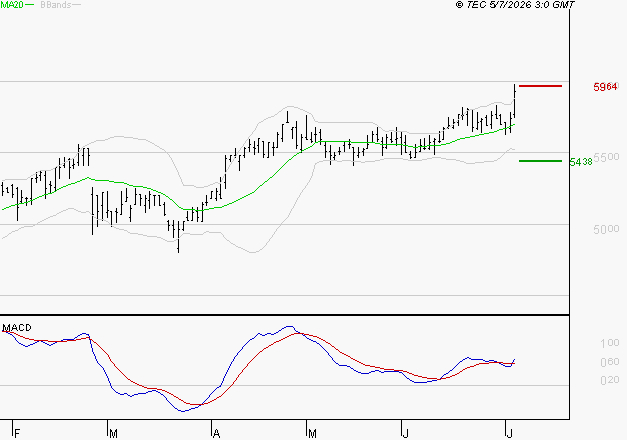Click the MA20 legend label

point(12,5)
